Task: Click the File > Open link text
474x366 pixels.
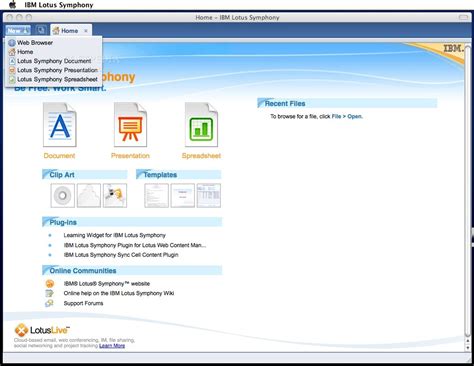Action: pyautogui.click(x=347, y=116)
